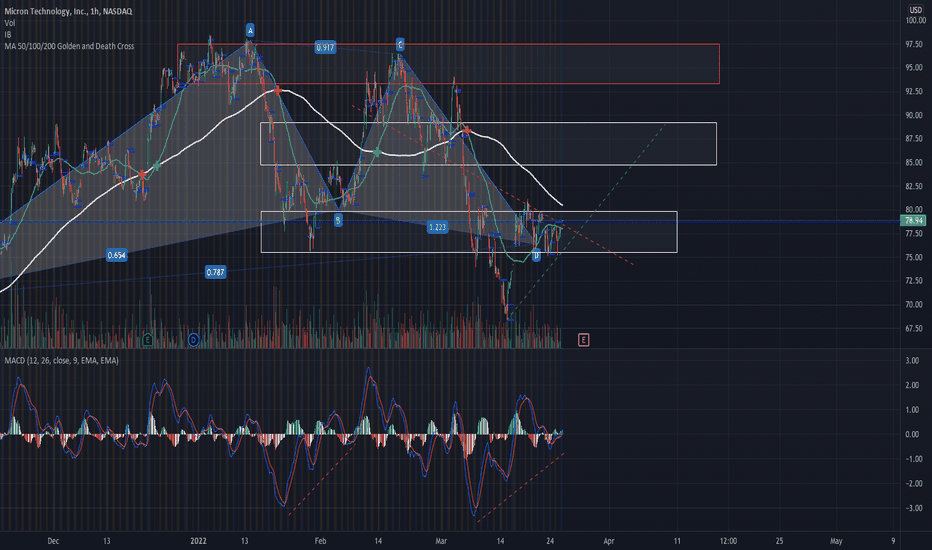Click the May date label
Image resolution: width=932 pixels, height=550 pixels.
[x=836, y=540]
